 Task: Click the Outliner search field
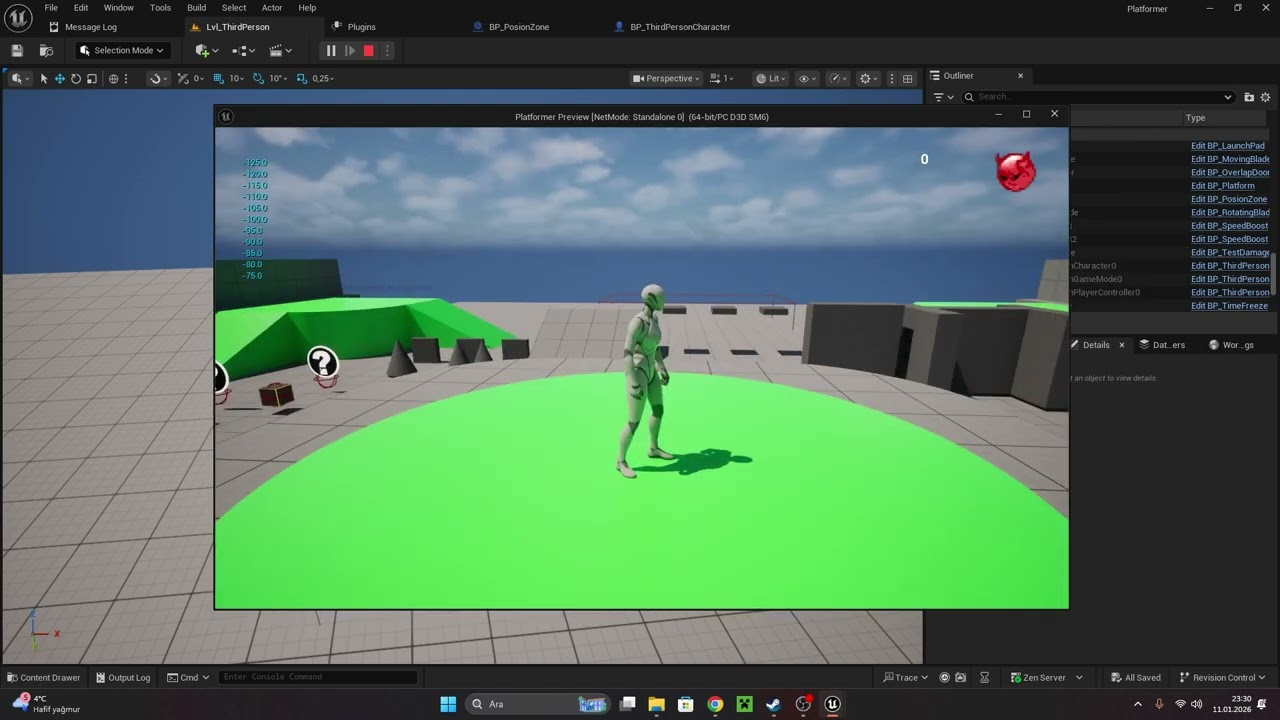coord(1099,97)
